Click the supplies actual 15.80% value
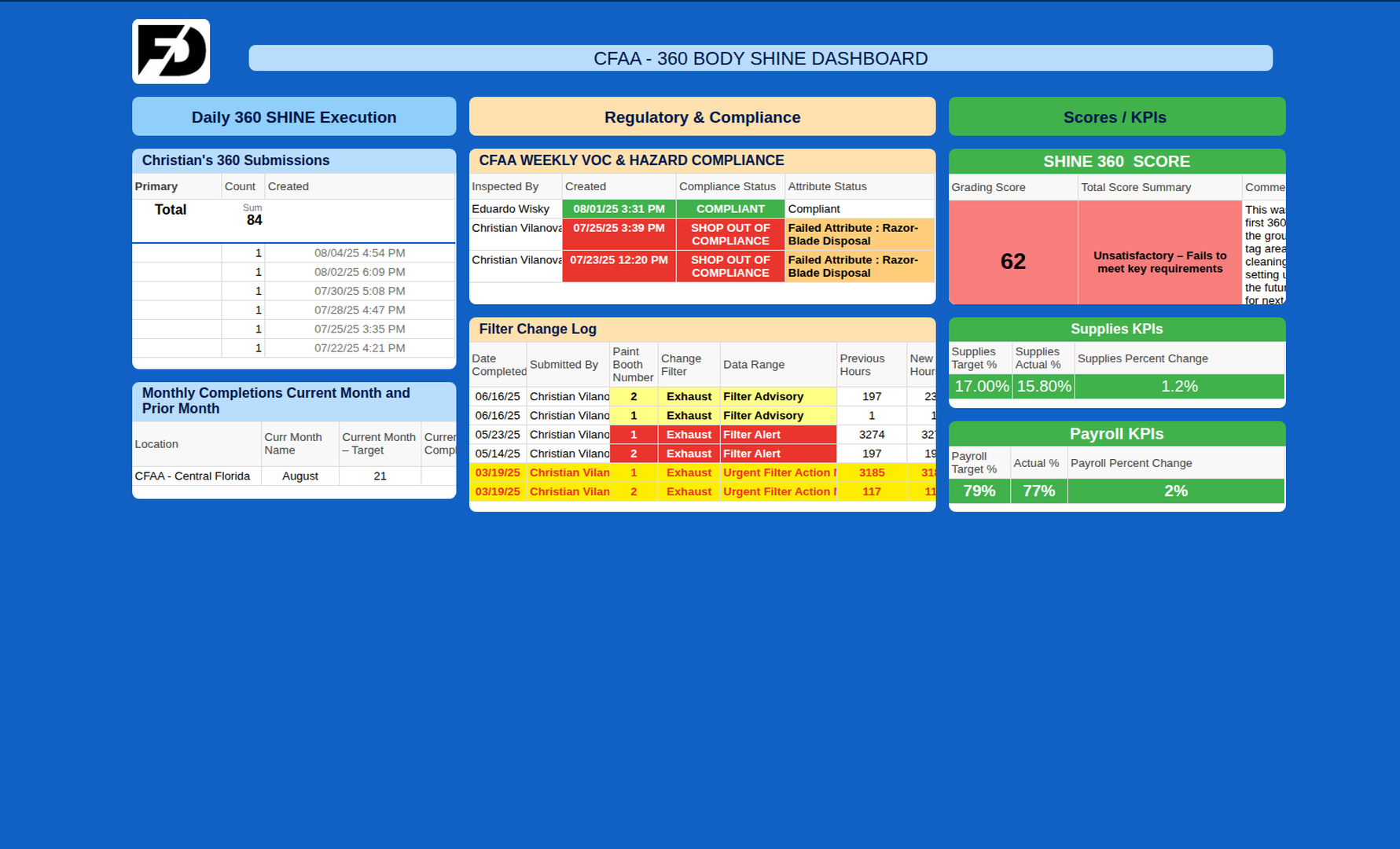The height and width of the screenshot is (849, 1400). (x=1044, y=386)
